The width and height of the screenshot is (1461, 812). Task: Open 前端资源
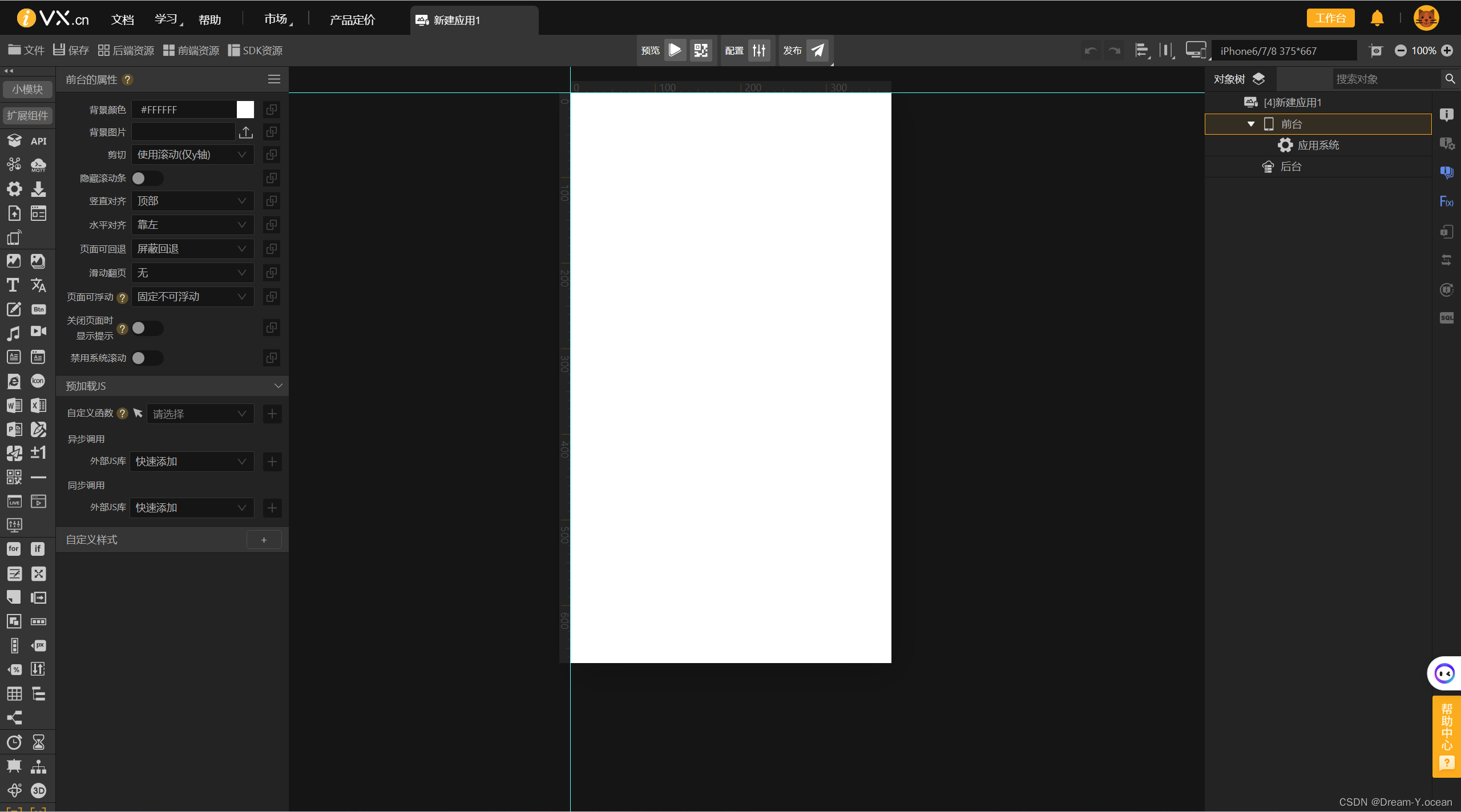(x=191, y=50)
